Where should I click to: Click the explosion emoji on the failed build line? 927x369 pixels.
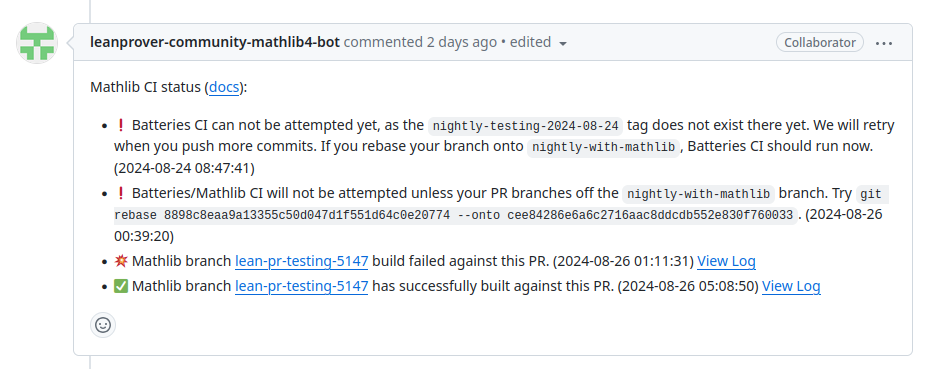[121, 261]
